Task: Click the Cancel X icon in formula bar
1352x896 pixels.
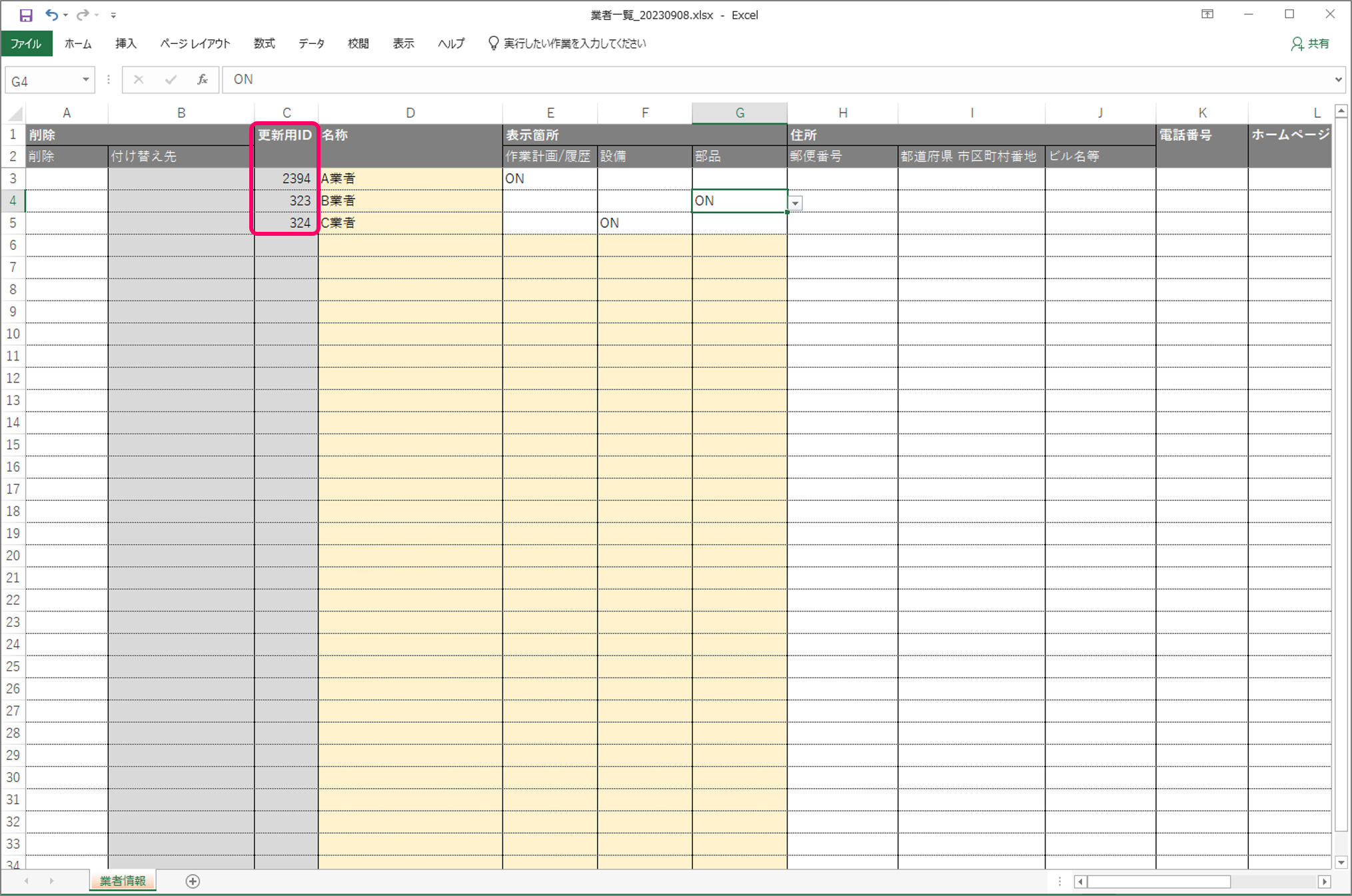Action: [x=139, y=80]
